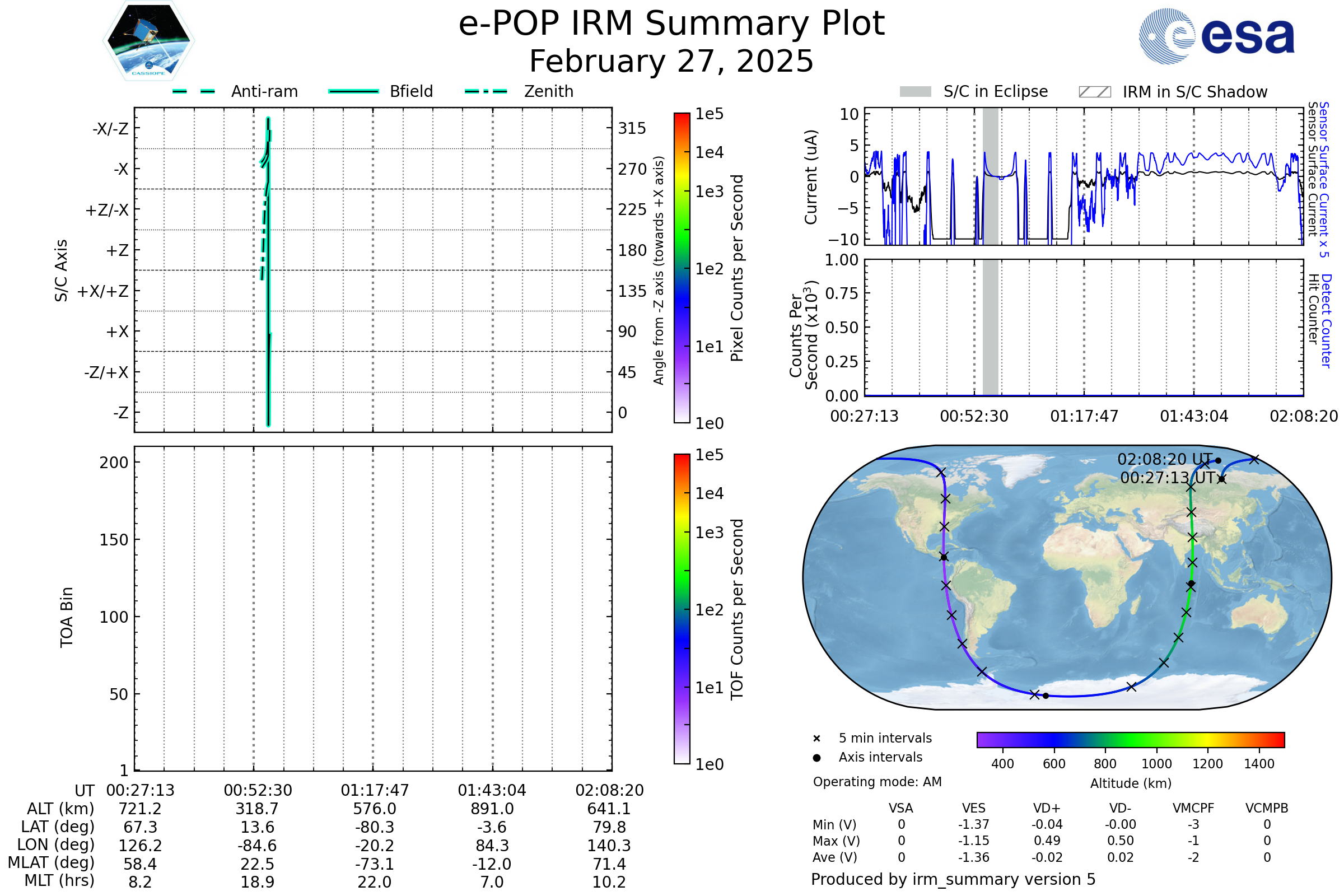Screen dimensions: 1344x896
Task: Click the TOF Counts per Second colorbar
Action: 682,609
